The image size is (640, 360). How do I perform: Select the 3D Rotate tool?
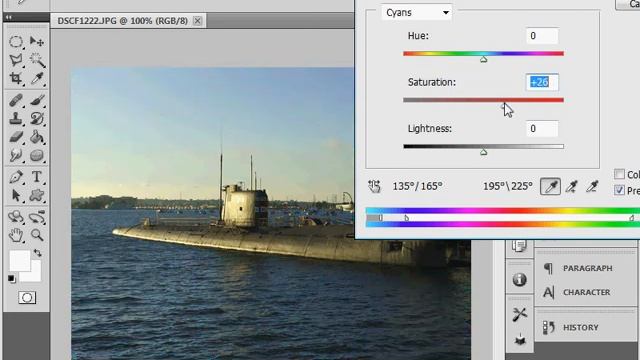pyautogui.click(x=16, y=217)
